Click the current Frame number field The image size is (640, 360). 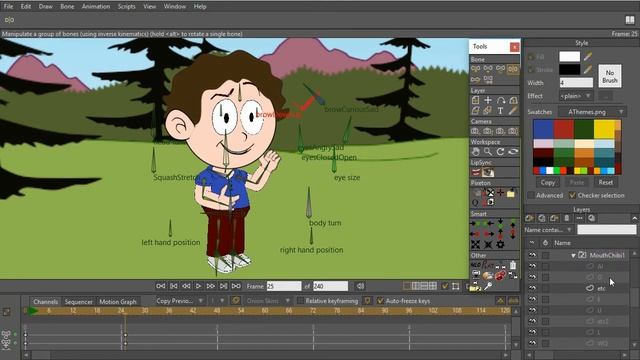pos(284,286)
